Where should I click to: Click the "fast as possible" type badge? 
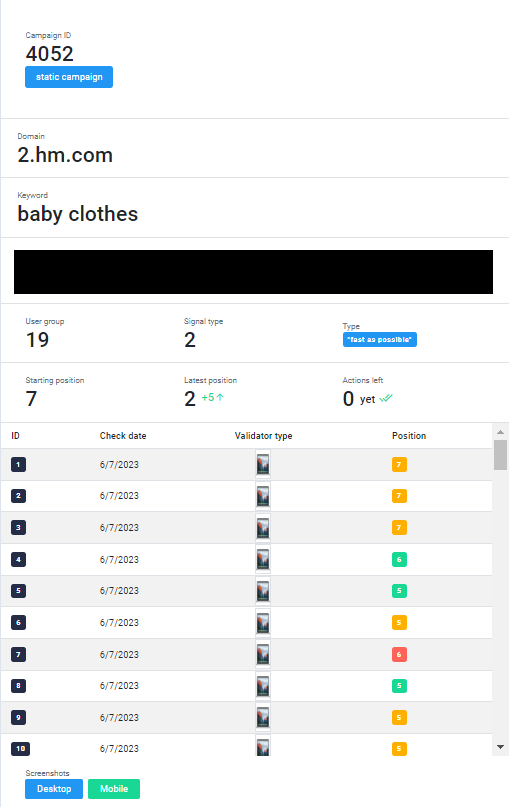pos(380,340)
